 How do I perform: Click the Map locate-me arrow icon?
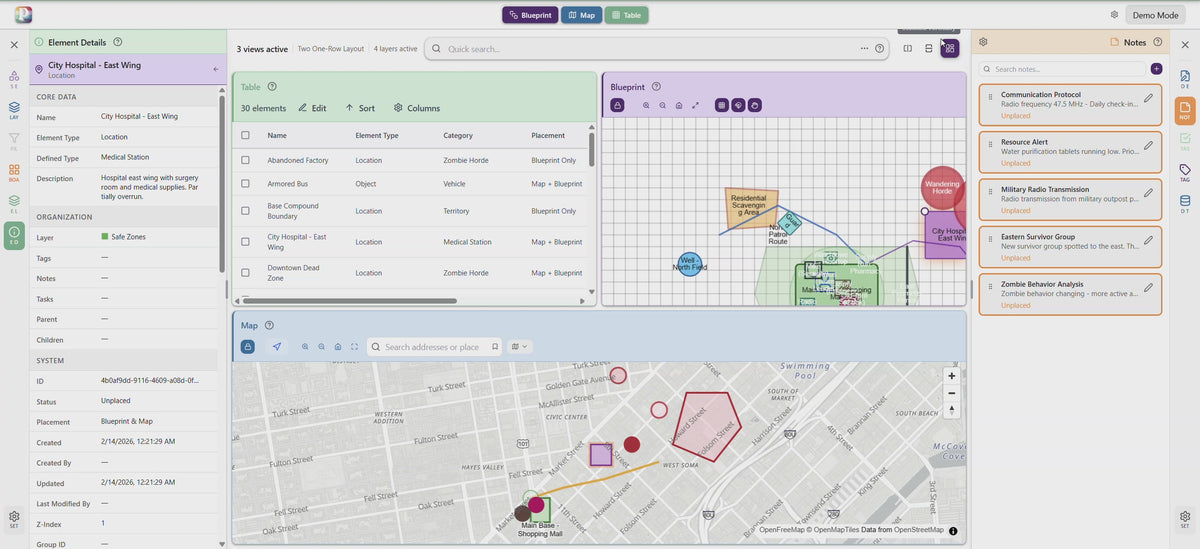[x=277, y=347]
